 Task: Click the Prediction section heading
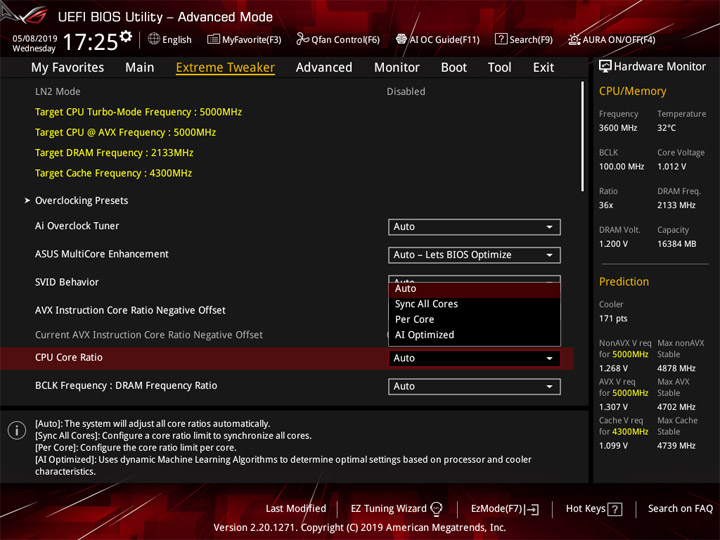click(x=624, y=281)
